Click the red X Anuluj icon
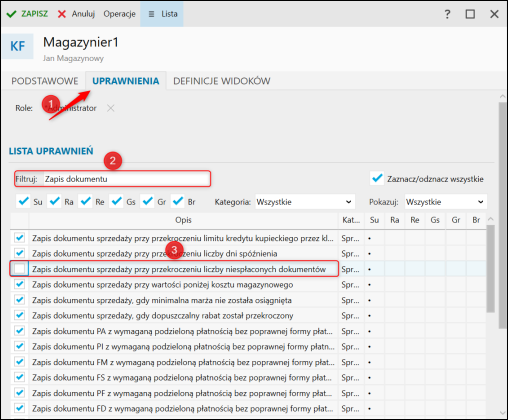The width and height of the screenshot is (508, 420). [x=62, y=14]
